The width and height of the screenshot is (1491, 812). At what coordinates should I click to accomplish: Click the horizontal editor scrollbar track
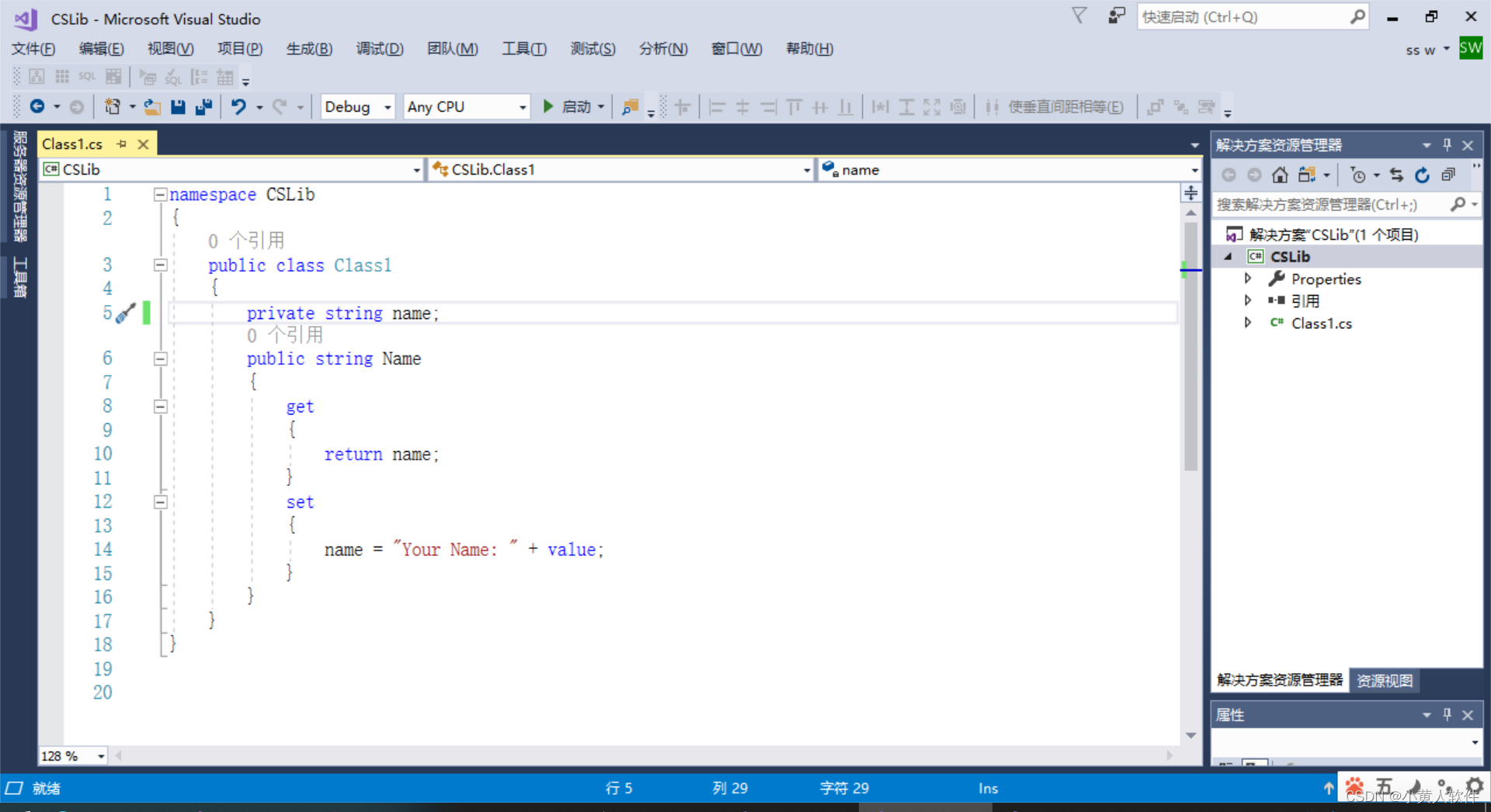[645, 755]
